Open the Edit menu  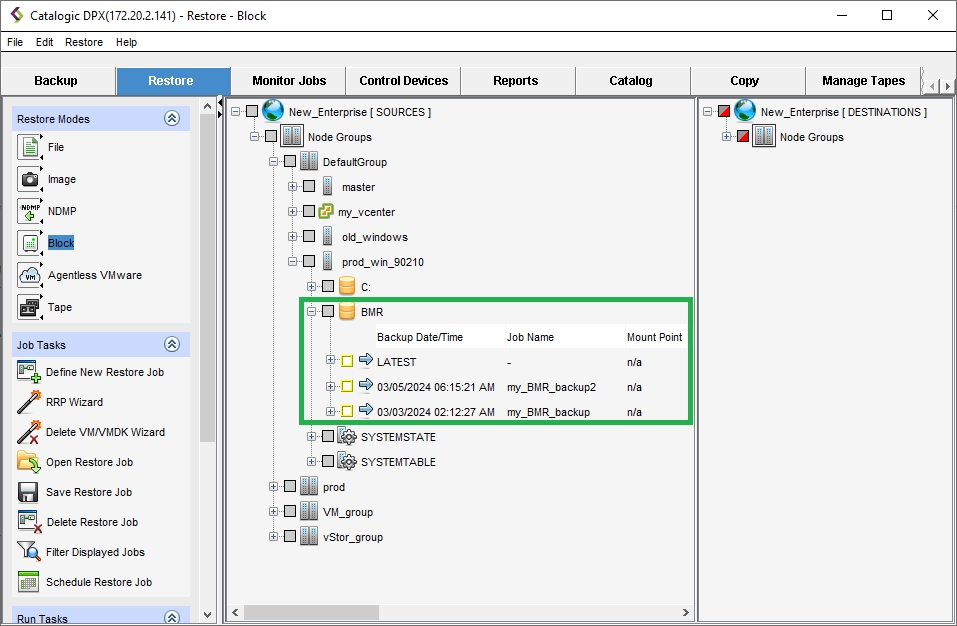click(45, 42)
